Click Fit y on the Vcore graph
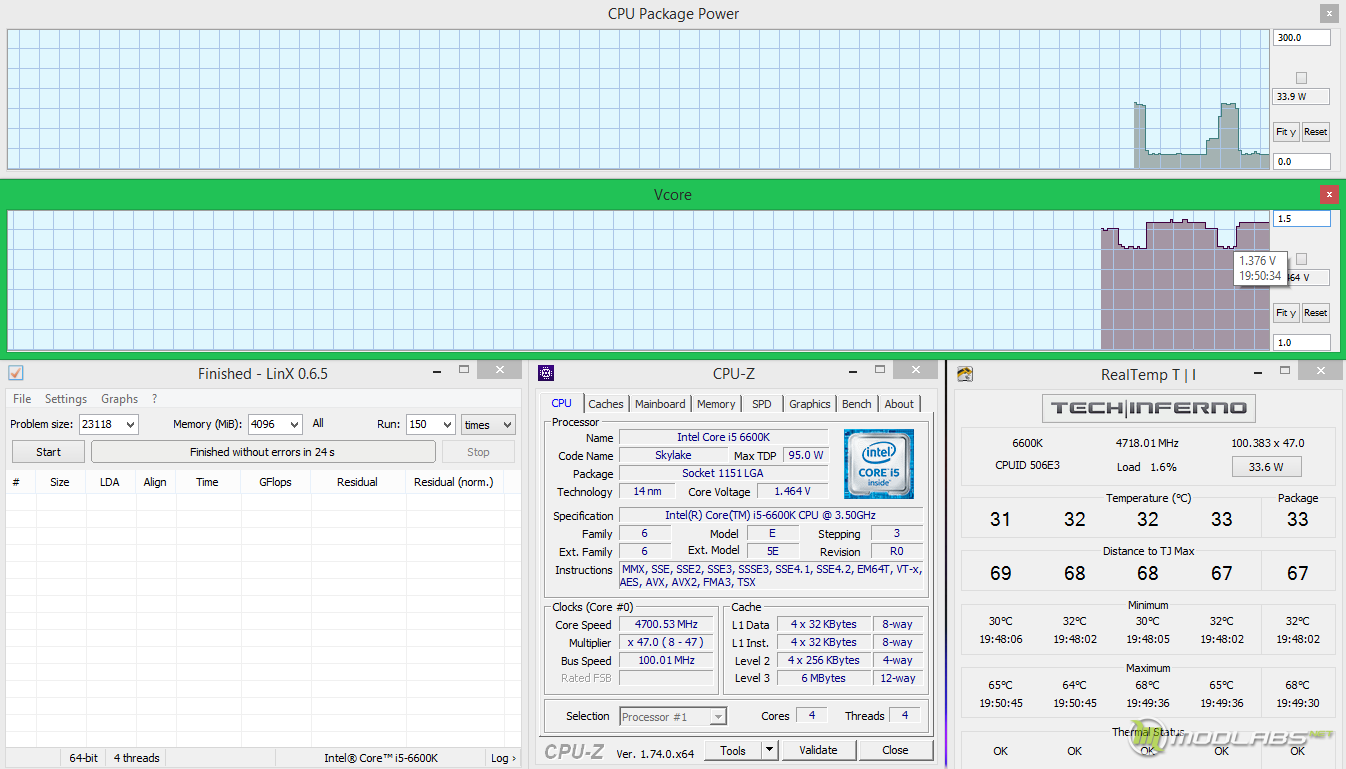 point(1286,313)
